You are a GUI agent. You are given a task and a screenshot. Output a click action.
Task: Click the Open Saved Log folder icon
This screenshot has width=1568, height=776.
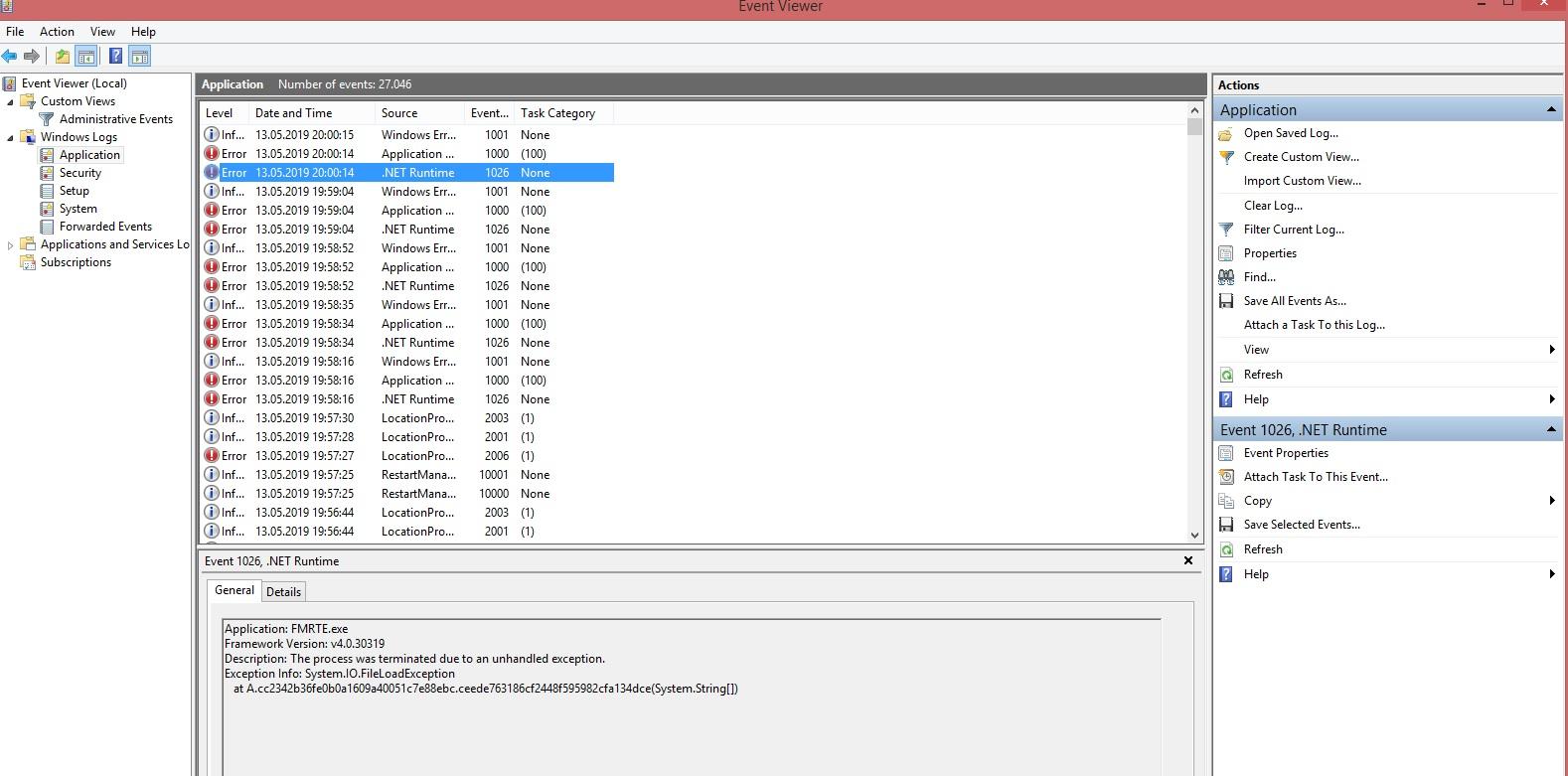(x=1226, y=133)
